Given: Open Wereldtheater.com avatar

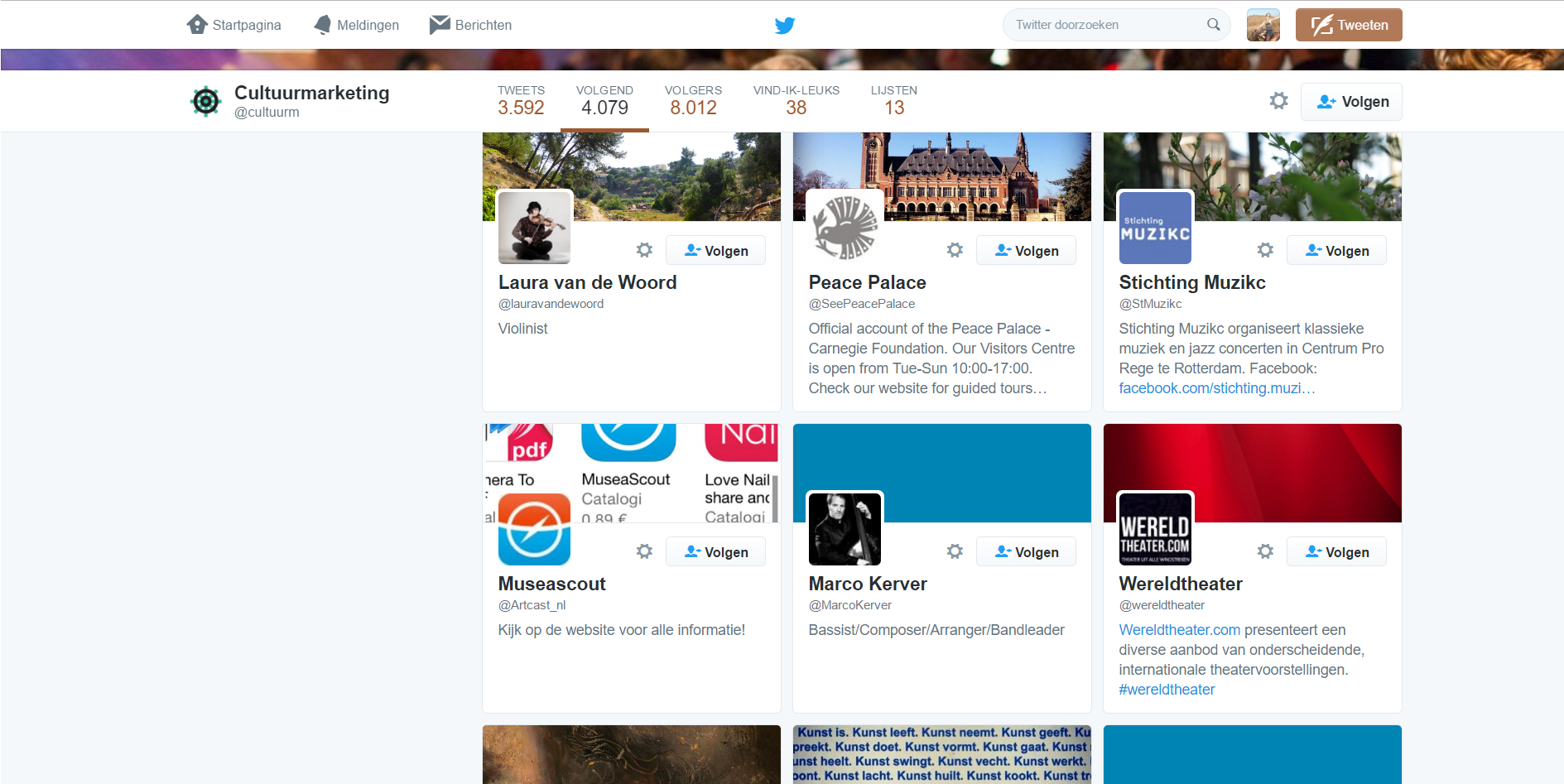Looking at the screenshot, I should click(x=1155, y=529).
